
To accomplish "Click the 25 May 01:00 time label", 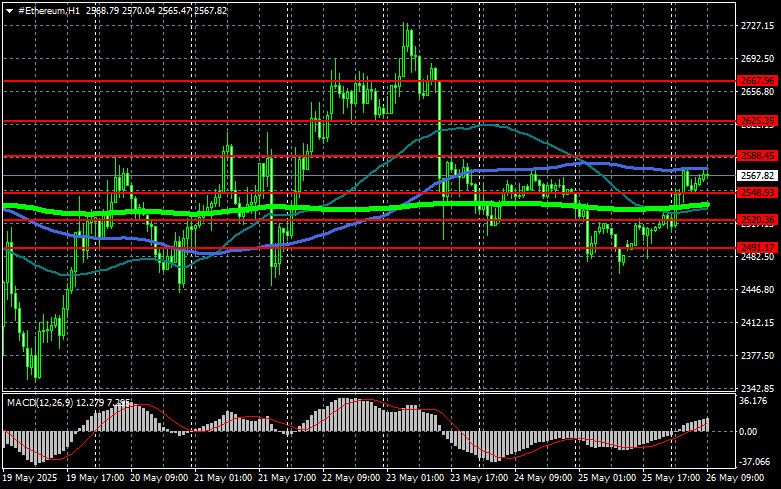I will [x=607, y=478].
